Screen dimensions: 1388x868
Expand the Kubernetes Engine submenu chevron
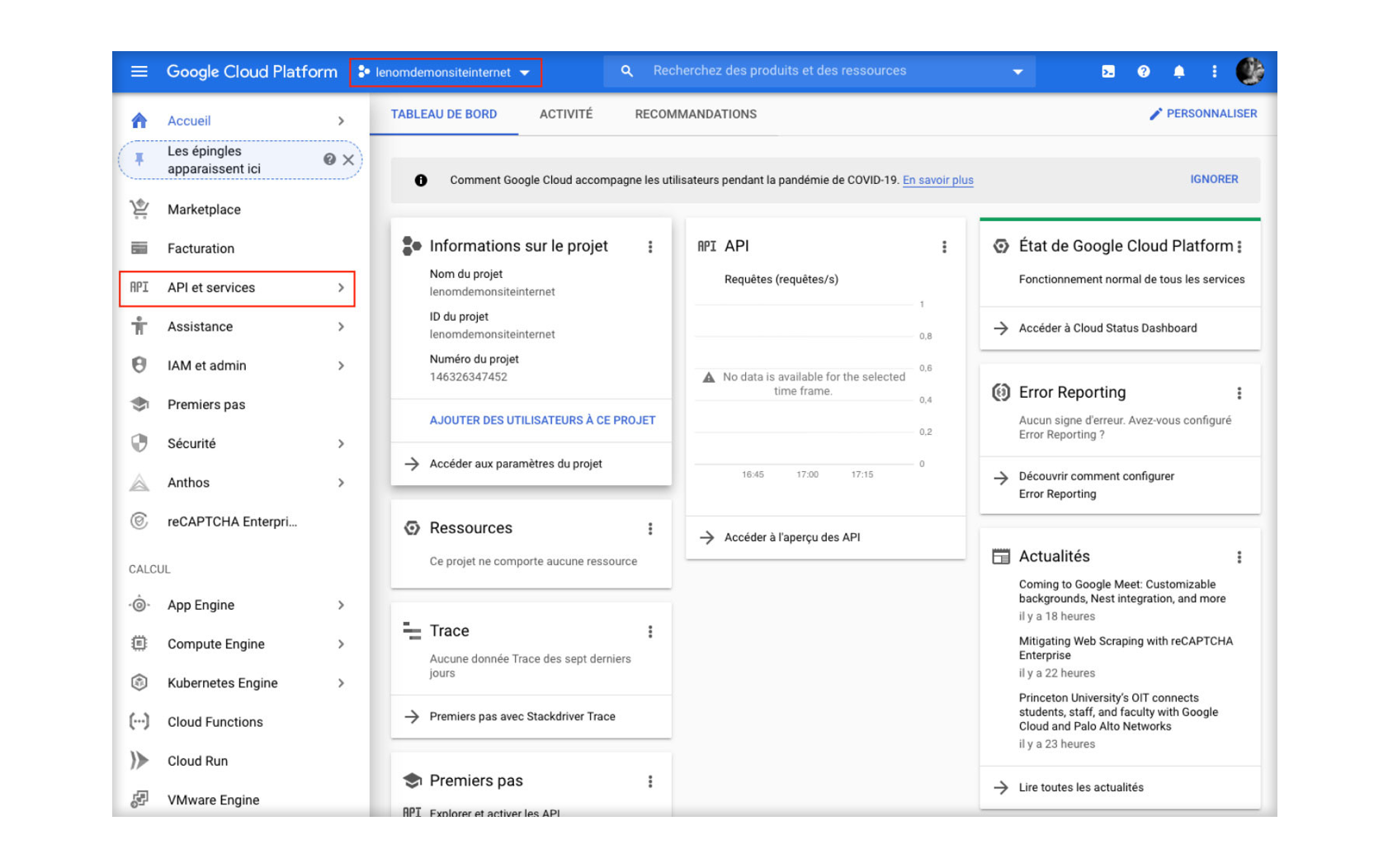(x=341, y=683)
